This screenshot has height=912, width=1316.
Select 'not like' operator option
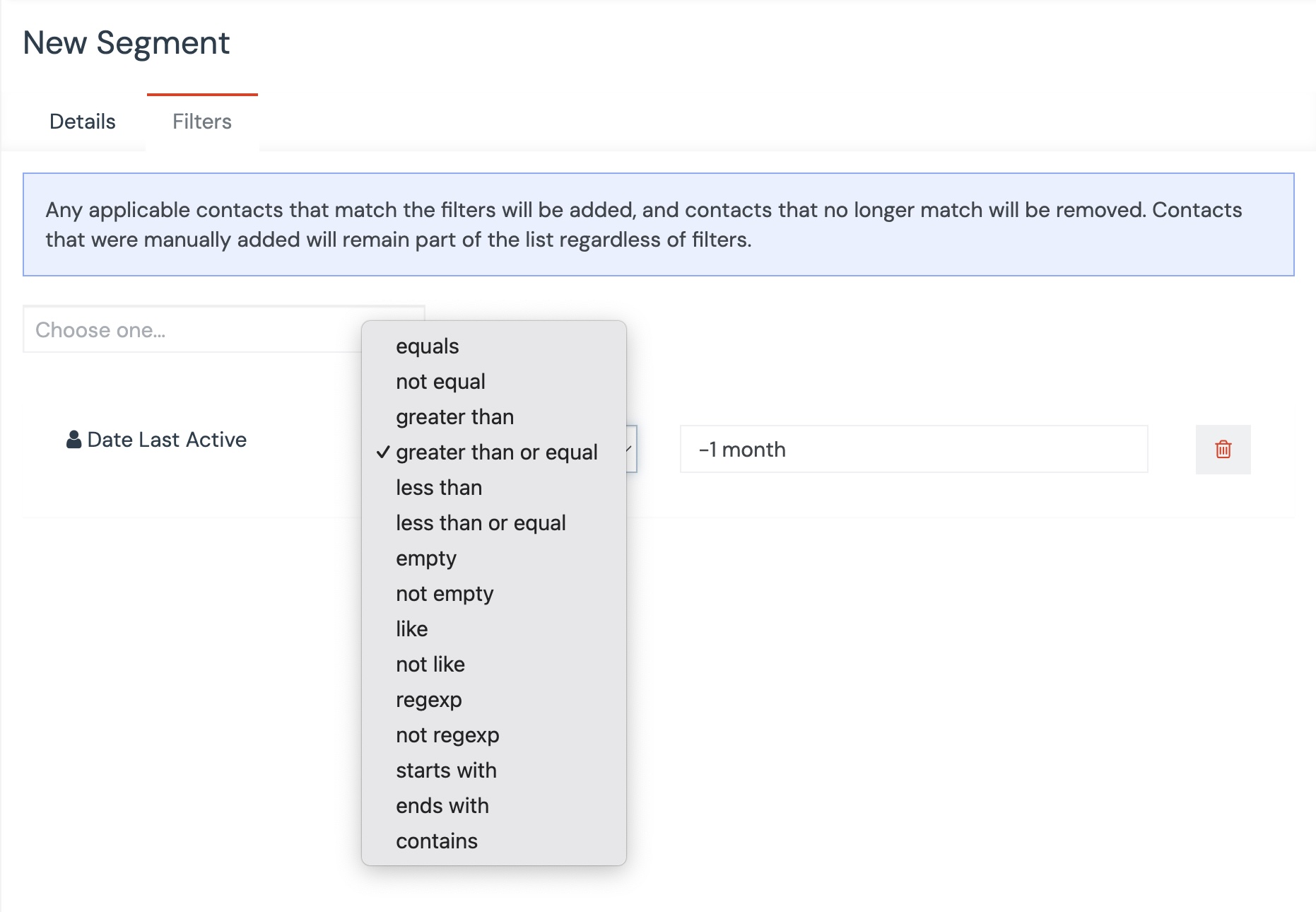[430, 665]
